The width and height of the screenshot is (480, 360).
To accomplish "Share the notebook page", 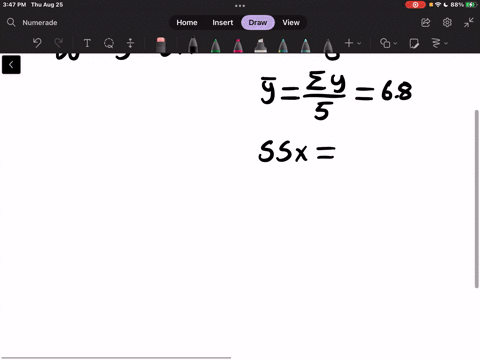I will point(426,22).
